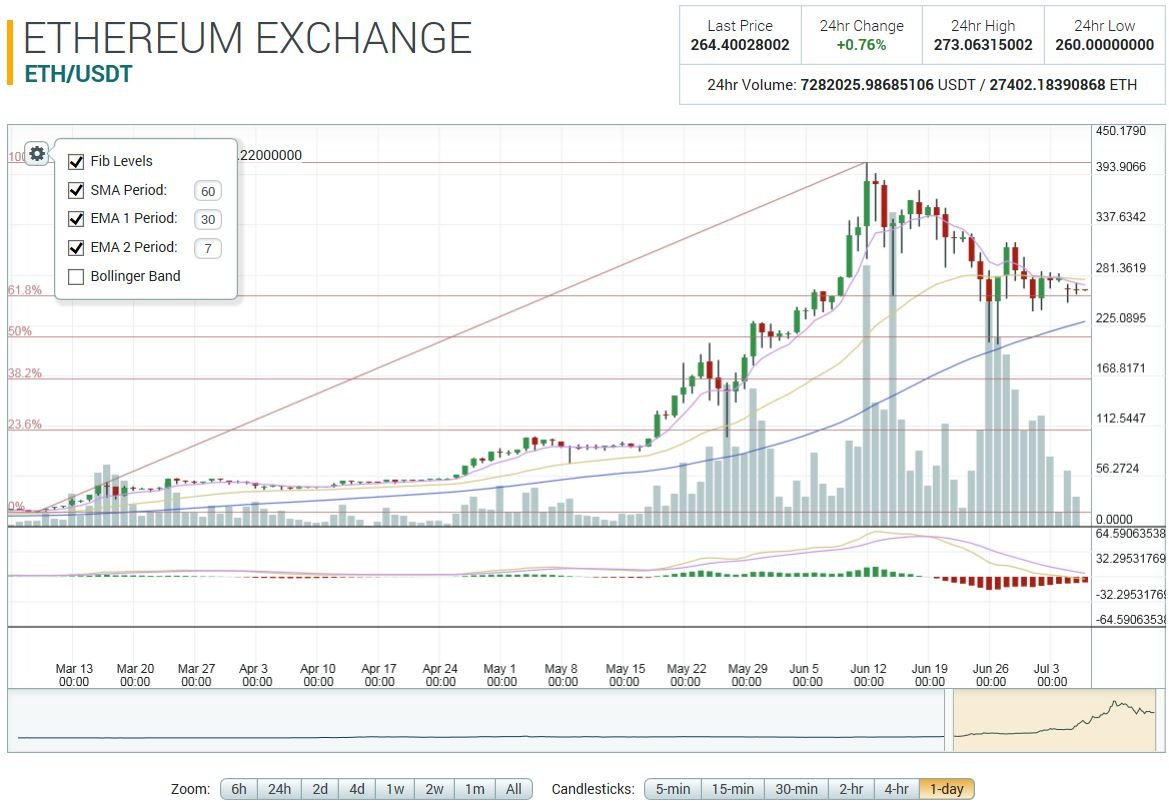Click the 24hr Low value 260.00000000
This screenshot has width=1169, height=812.
[x=1104, y=45]
